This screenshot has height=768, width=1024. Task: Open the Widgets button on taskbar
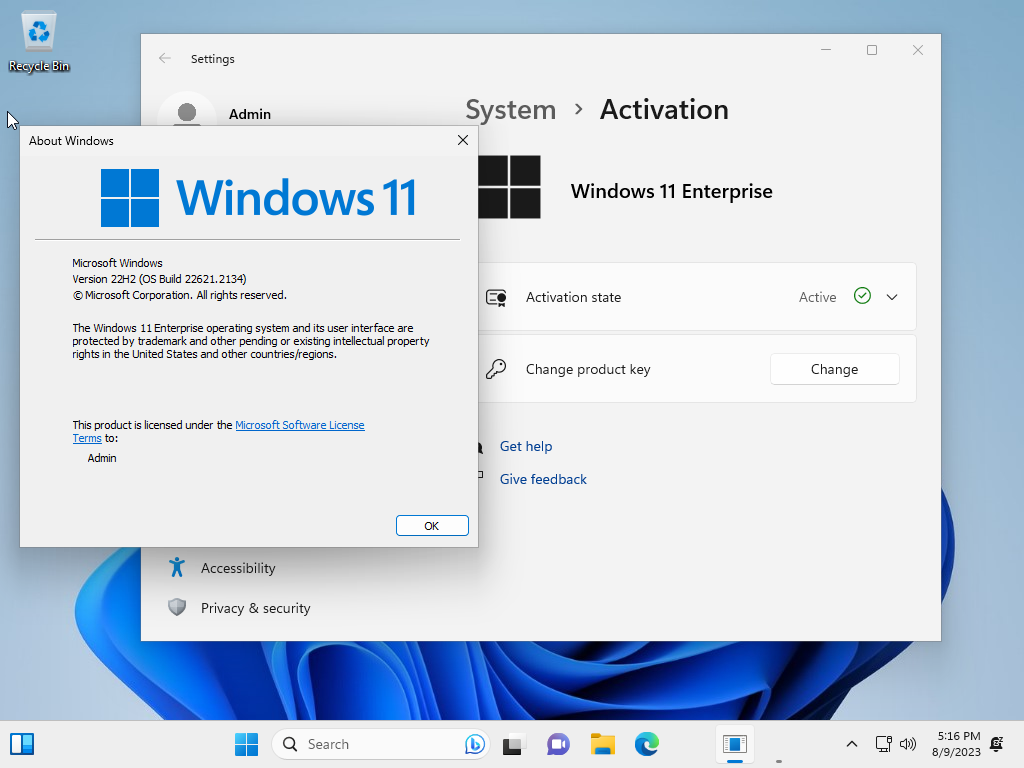(22, 744)
